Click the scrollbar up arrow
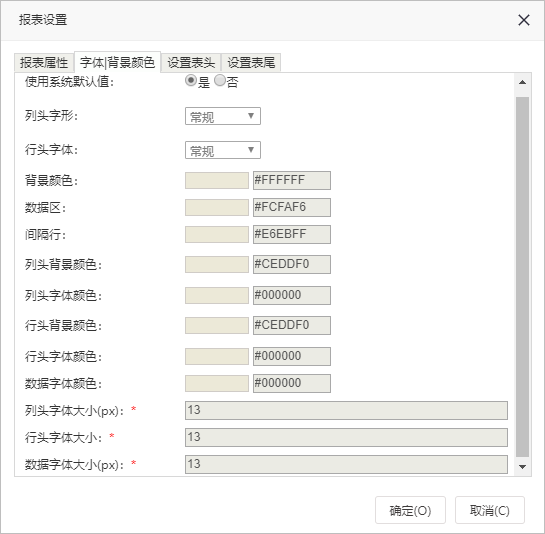The image size is (545, 534). click(x=522, y=82)
